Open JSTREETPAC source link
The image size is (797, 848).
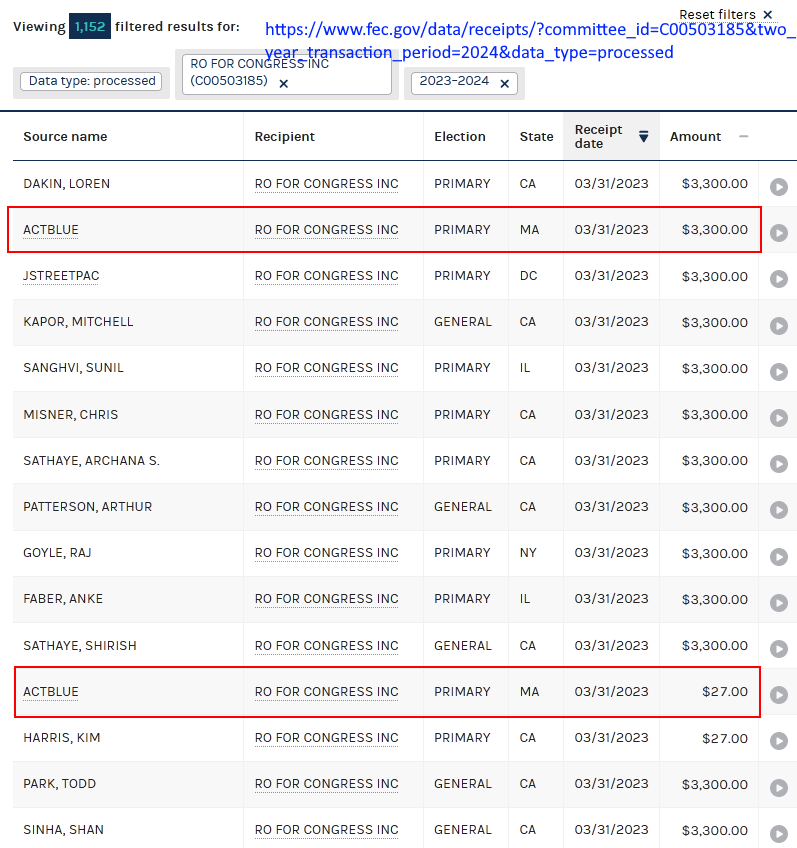61,276
